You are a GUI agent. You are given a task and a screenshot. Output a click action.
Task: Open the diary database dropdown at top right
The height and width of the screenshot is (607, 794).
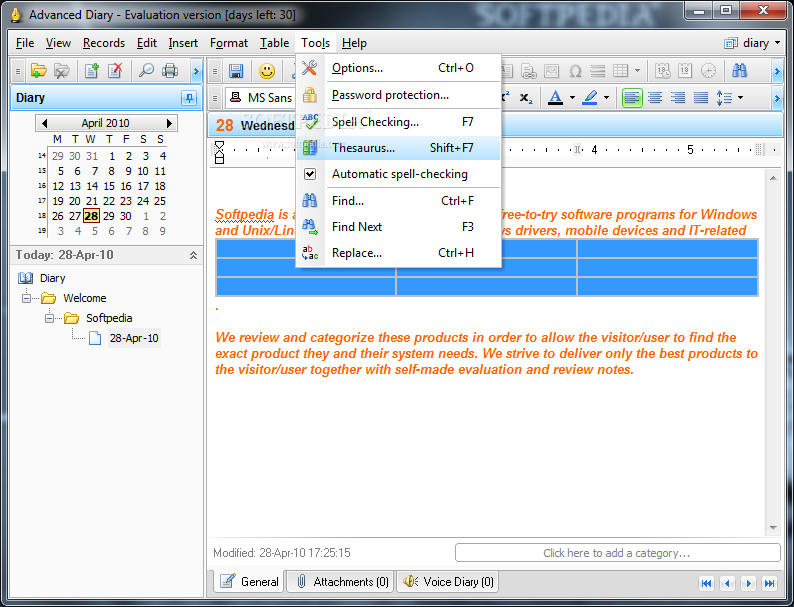tap(752, 43)
